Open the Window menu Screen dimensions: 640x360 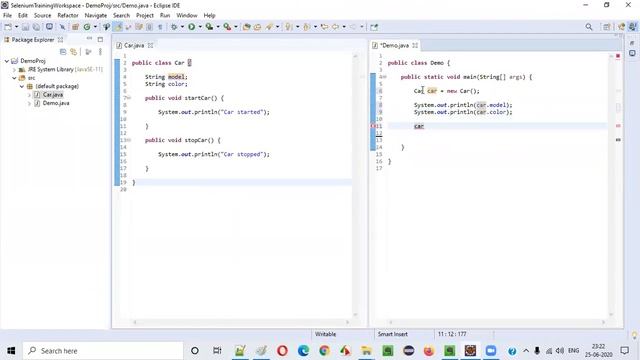(187, 16)
